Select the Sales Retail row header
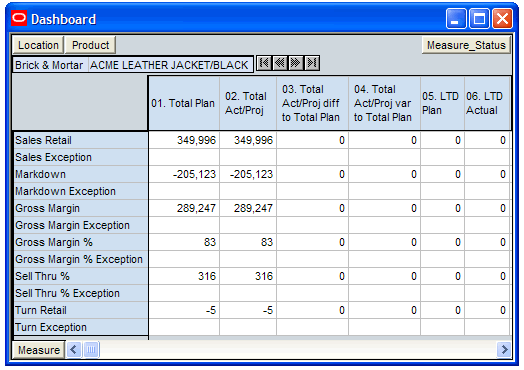Image resolution: width=524 pixels, height=370 pixels. pos(80,140)
